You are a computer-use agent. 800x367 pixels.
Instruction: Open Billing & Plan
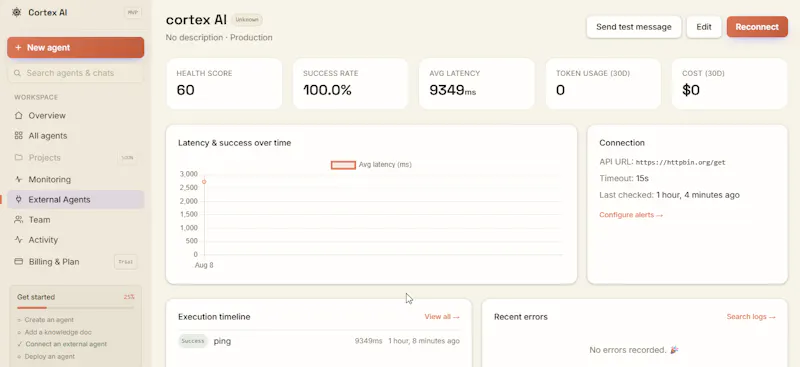[76, 261]
